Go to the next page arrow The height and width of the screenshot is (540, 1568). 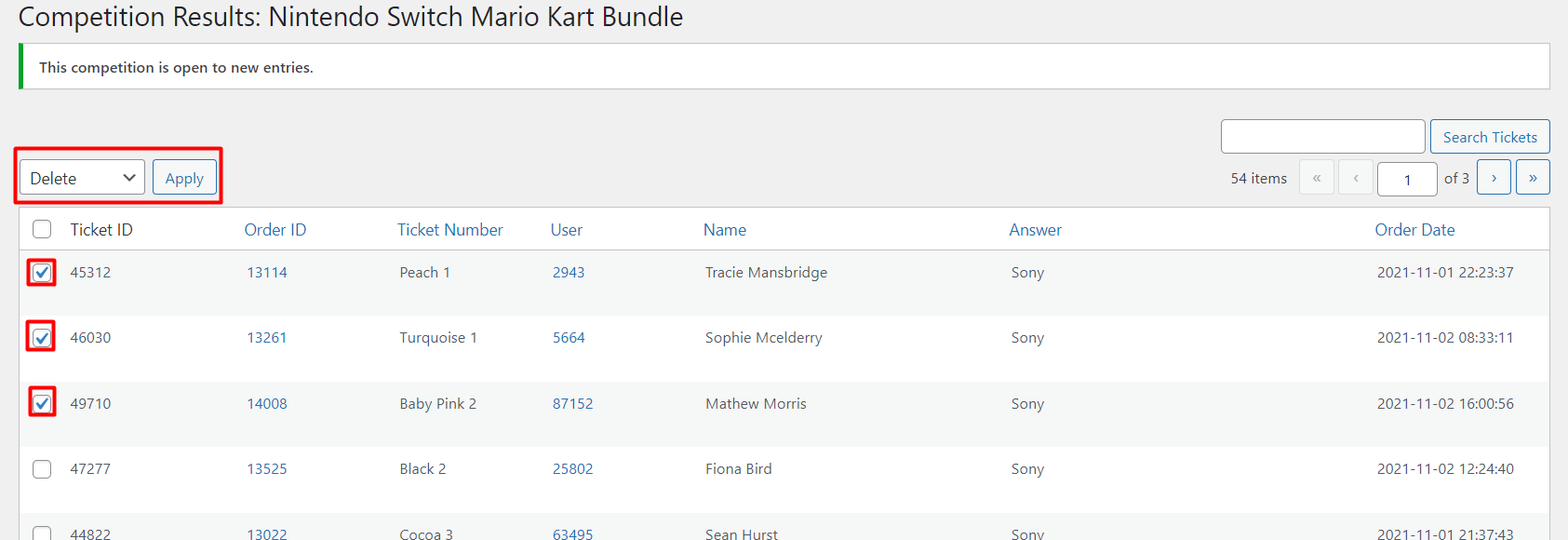(x=1494, y=177)
